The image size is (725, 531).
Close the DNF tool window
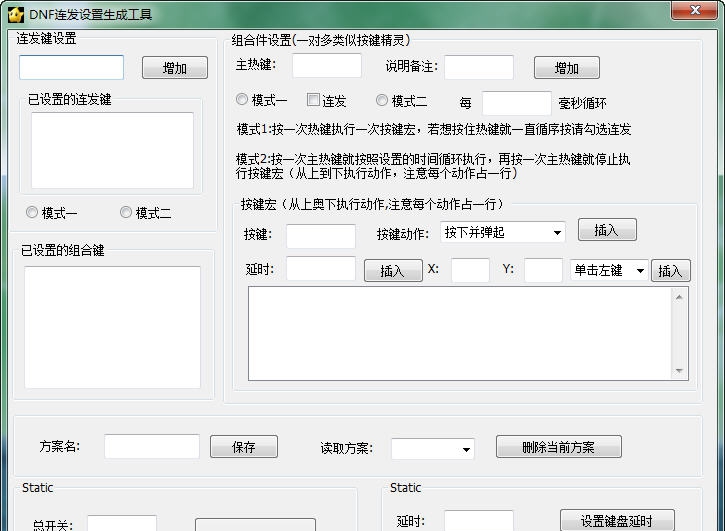[695, 10]
